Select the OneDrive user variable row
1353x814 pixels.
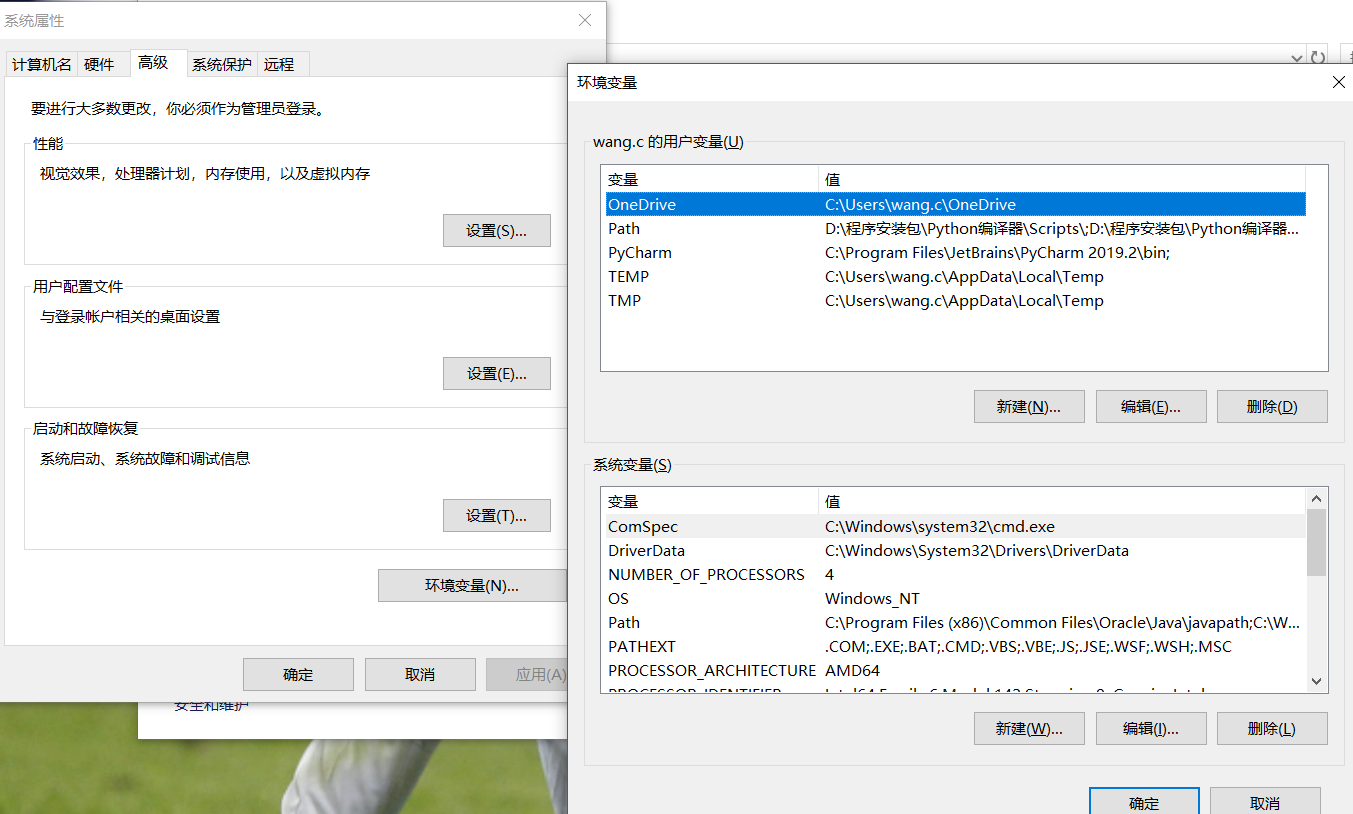[x=955, y=204]
